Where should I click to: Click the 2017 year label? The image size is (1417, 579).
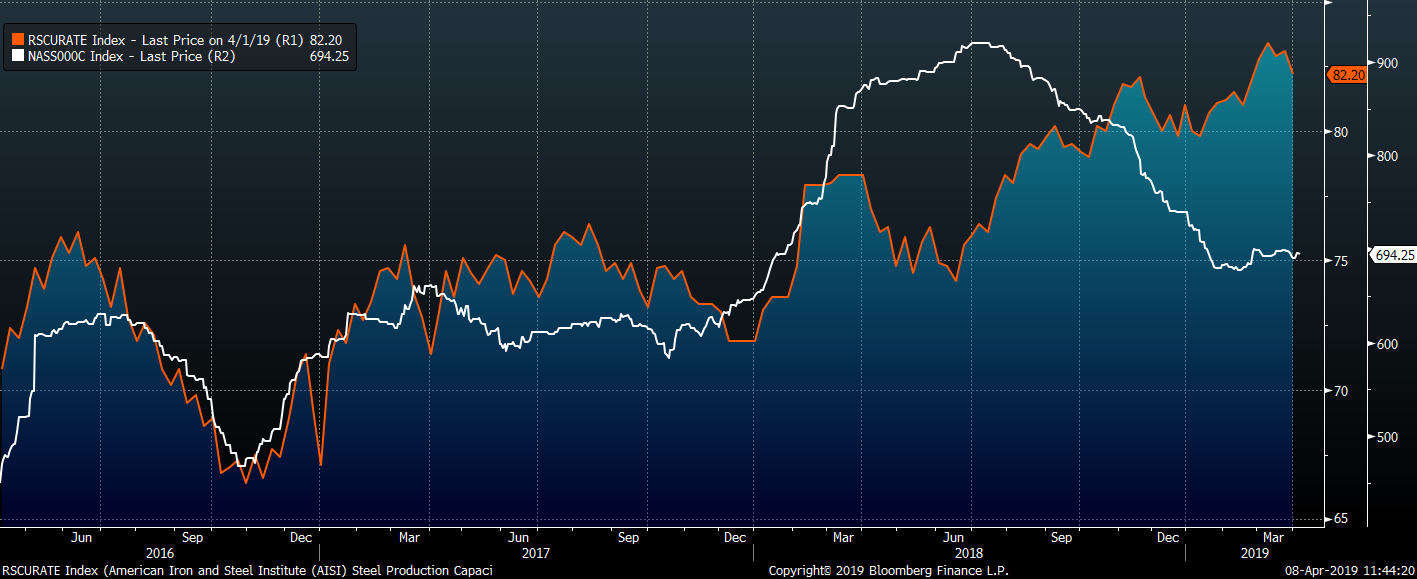click(536, 552)
